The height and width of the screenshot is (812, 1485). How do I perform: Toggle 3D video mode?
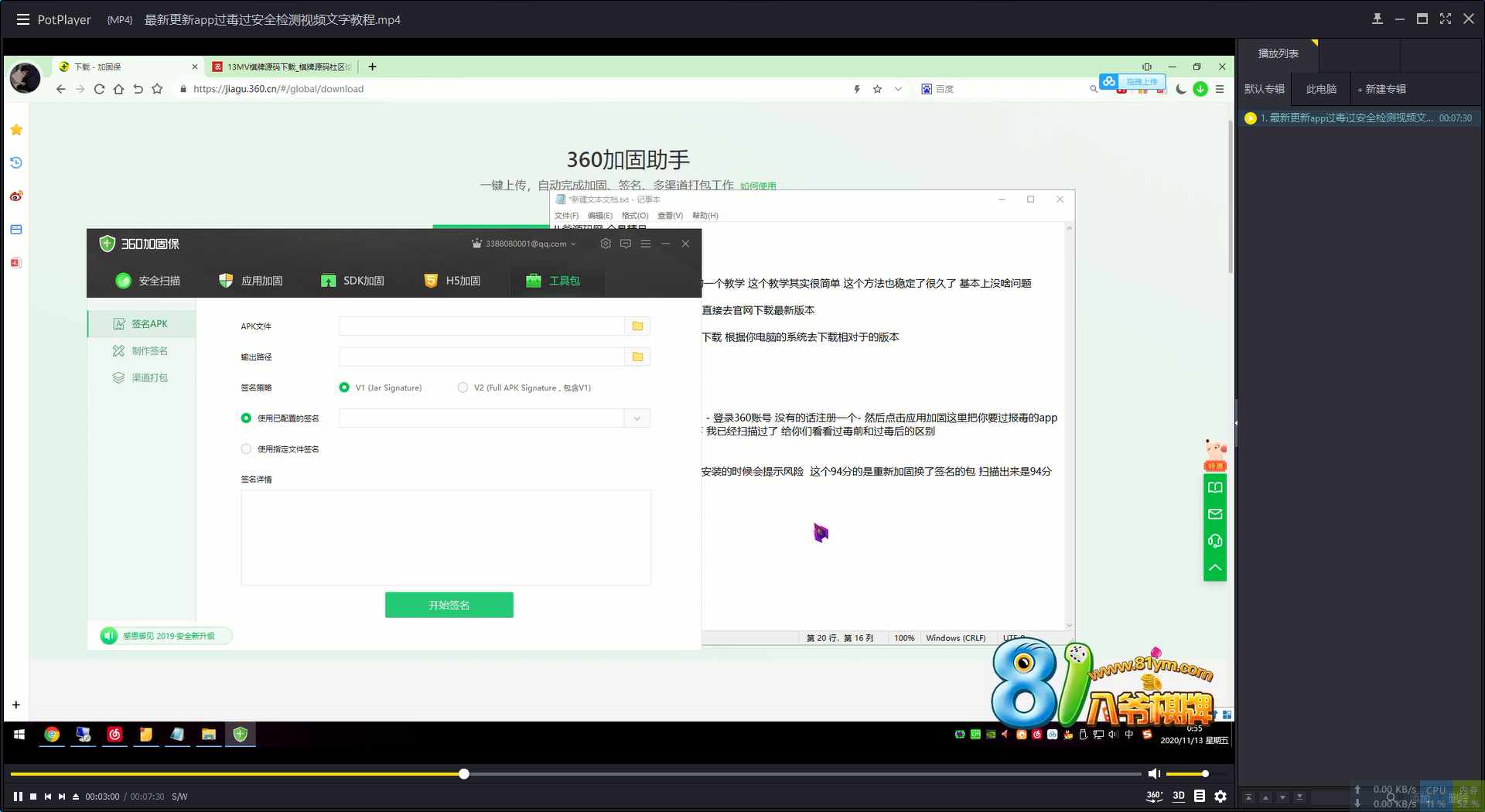coord(1179,796)
